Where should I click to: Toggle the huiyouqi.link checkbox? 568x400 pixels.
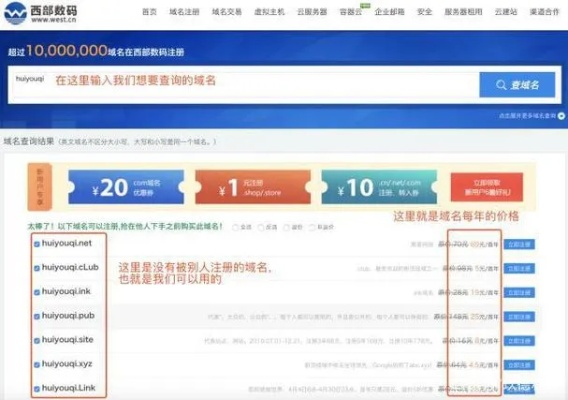tap(37, 389)
